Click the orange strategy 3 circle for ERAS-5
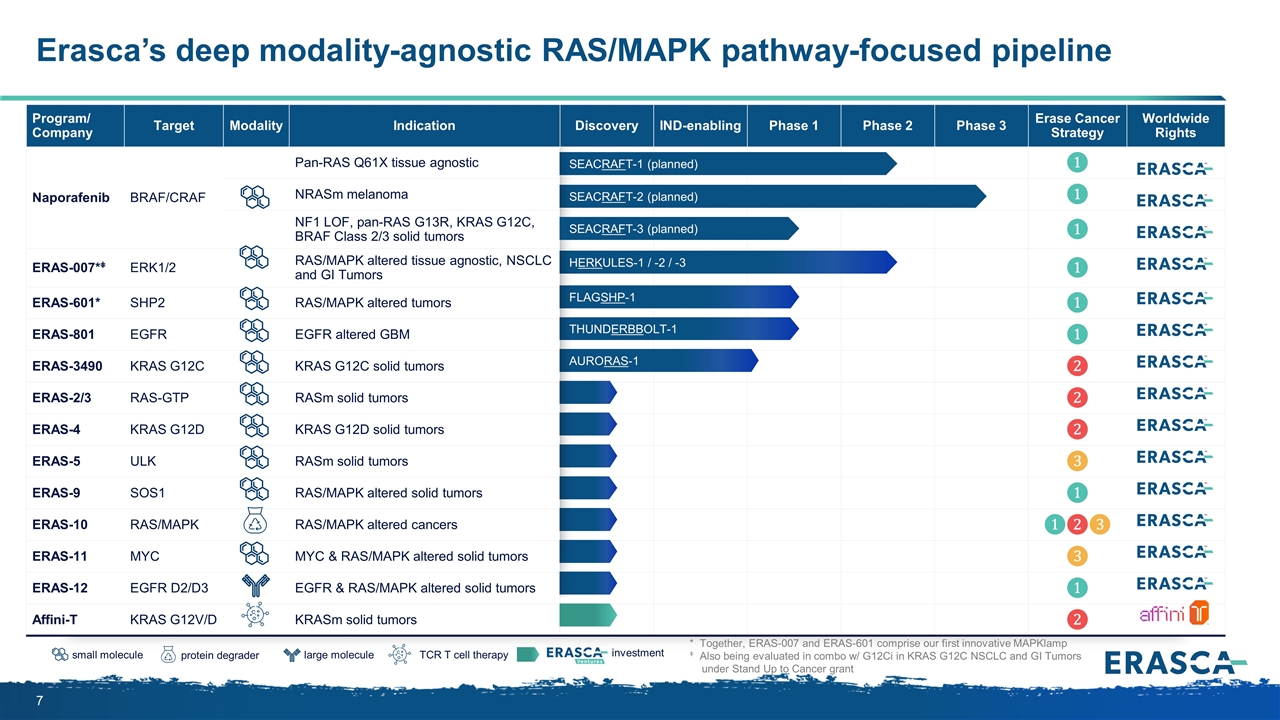1280x720 pixels. [1076, 461]
